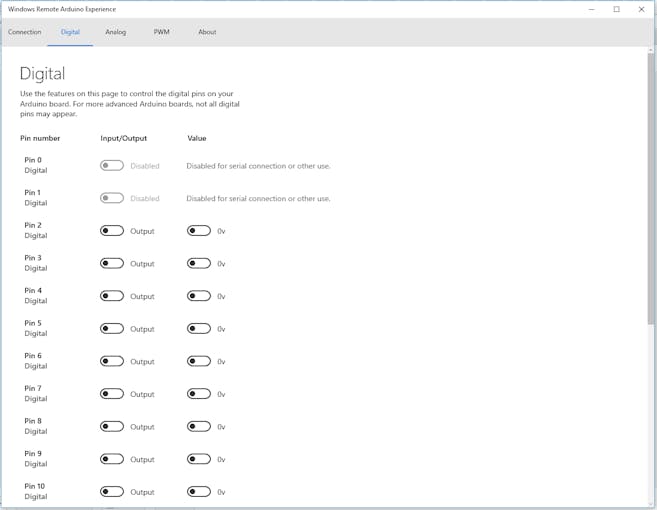Switch Pin 3 Input/Output mode toggle

[x=112, y=264]
